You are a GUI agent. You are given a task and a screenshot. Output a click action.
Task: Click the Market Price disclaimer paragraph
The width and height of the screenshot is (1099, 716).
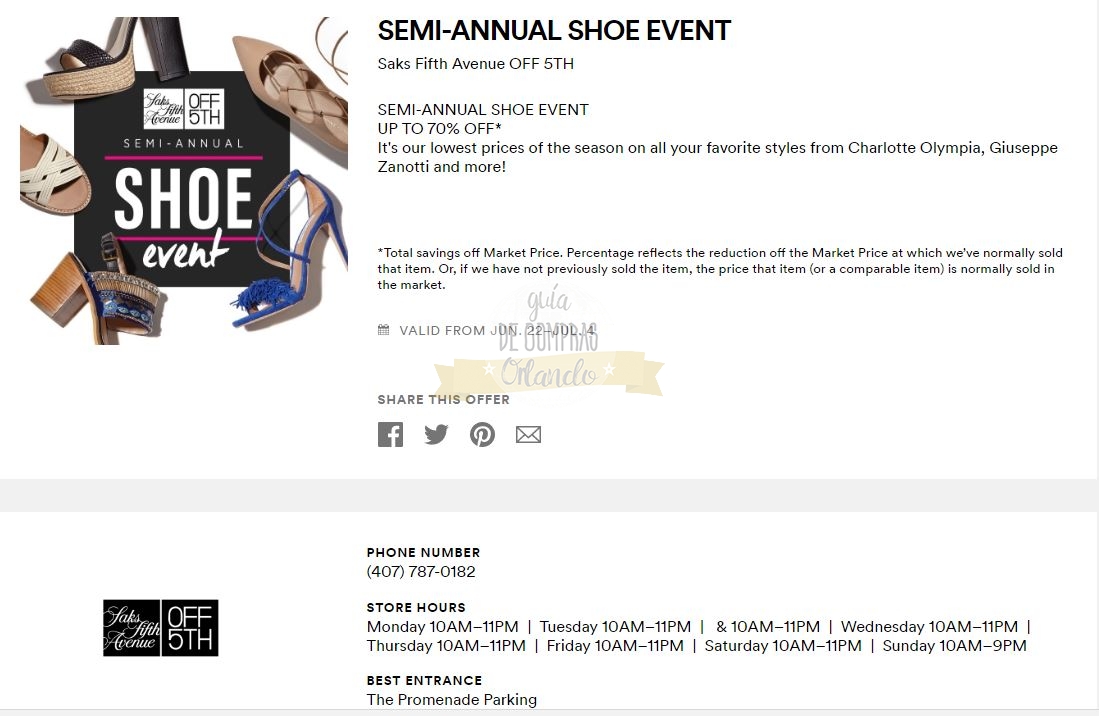click(x=719, y=268)
